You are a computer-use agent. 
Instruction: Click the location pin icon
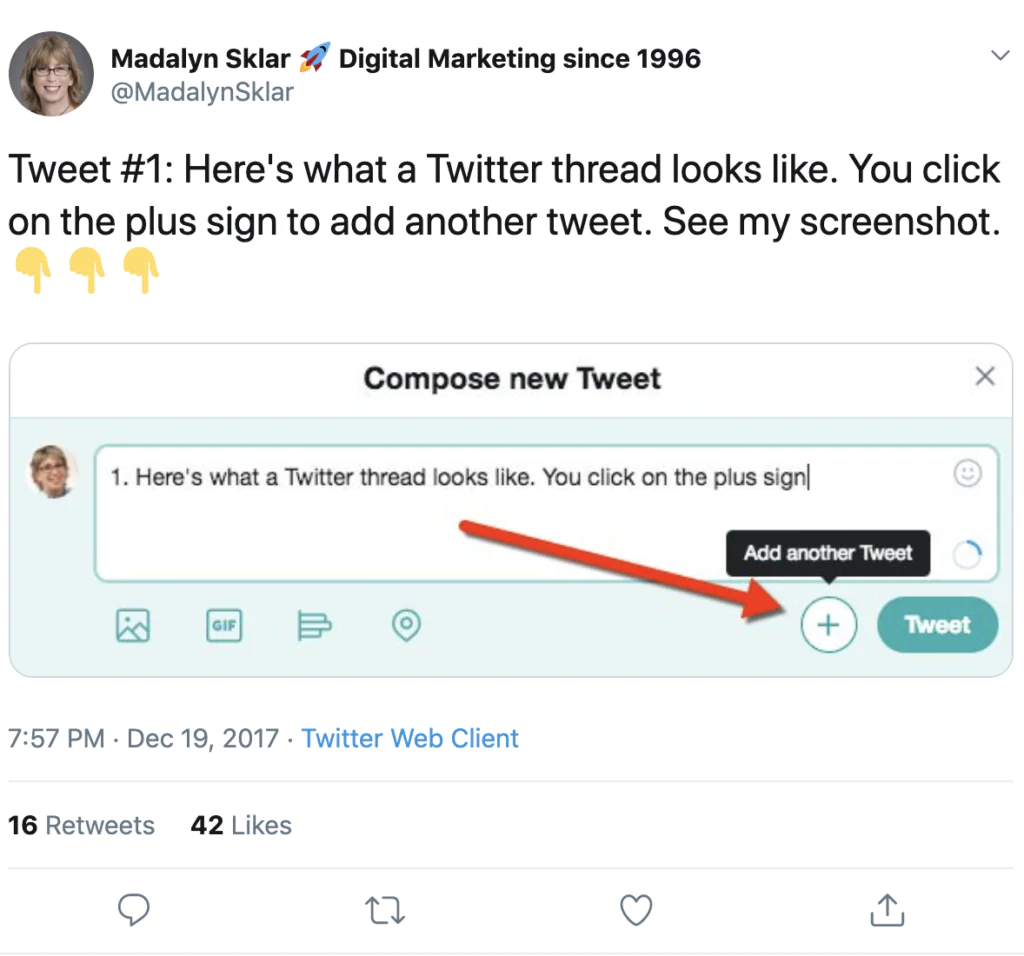point(406,626)
